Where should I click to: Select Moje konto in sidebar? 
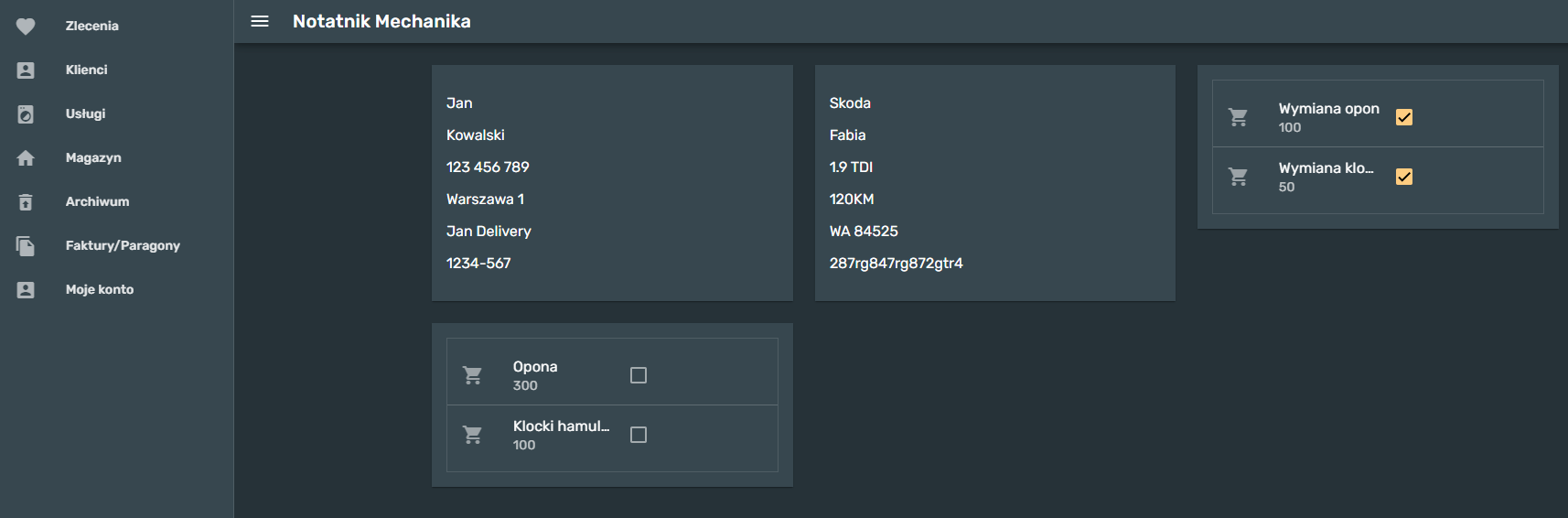[x=100, y=290]
